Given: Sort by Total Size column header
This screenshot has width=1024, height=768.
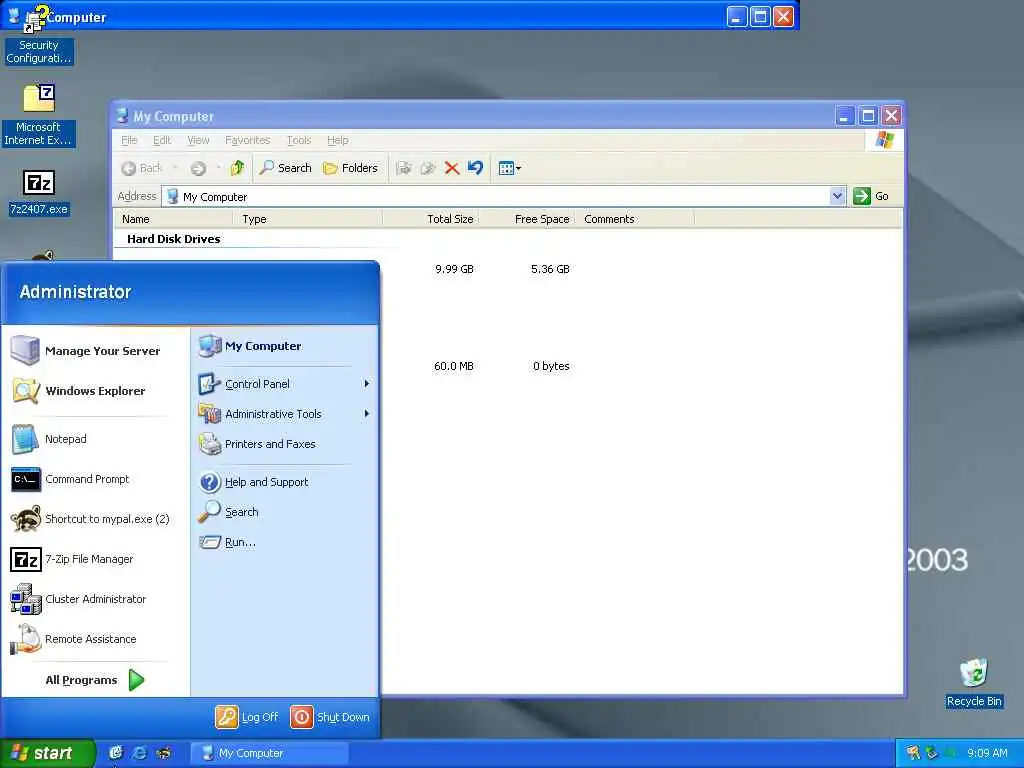Looking at the screenshot, I should point(430,219).
